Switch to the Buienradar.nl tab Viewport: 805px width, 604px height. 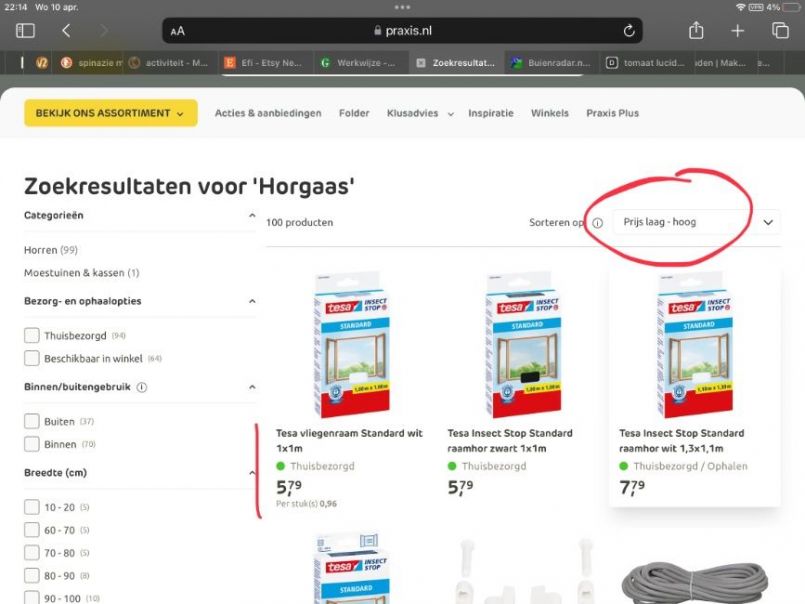pyautogui.click(x=551, y=63)
